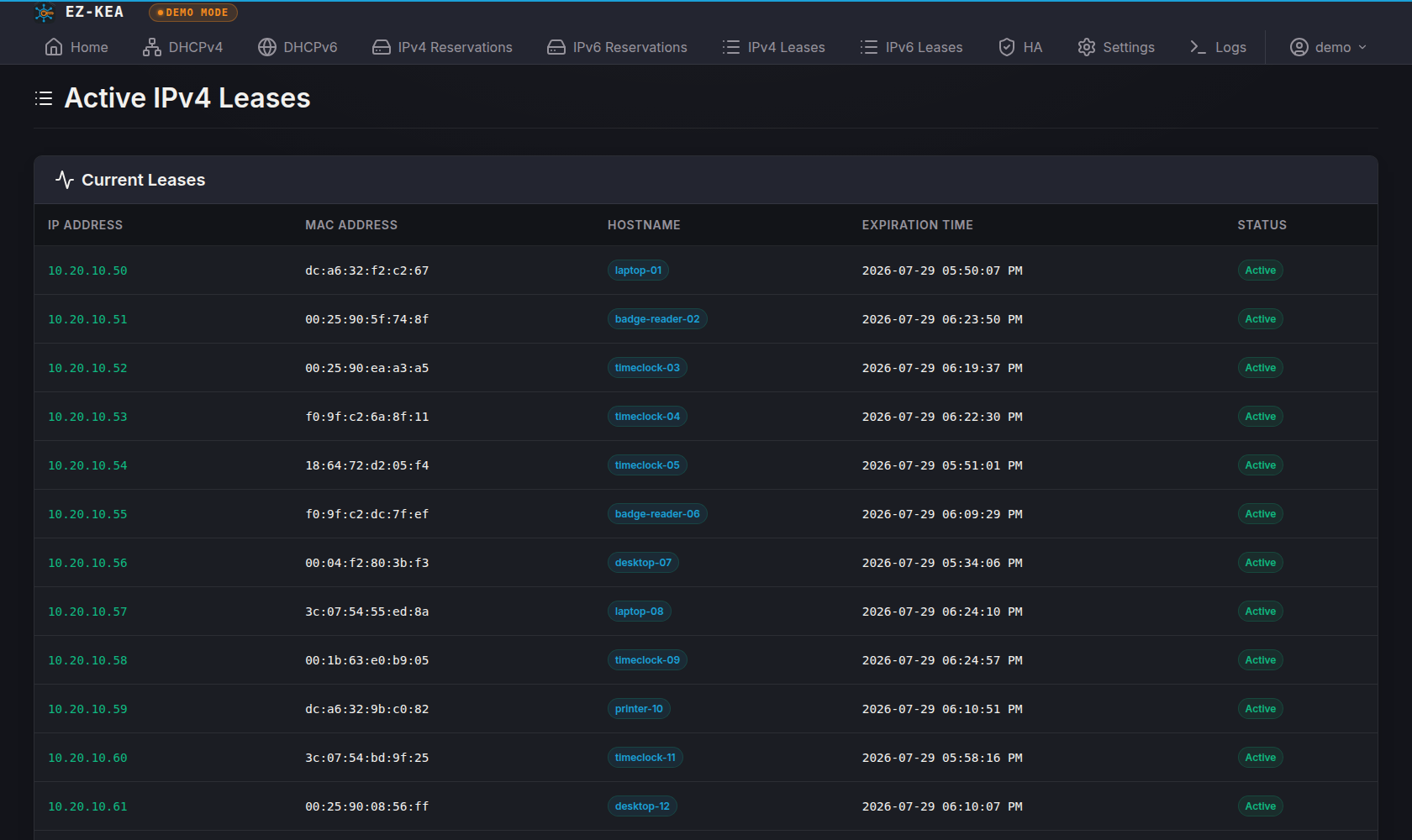Click IP address 10.20.10.51
The image size is (1412, 840).
click(87, 319)
